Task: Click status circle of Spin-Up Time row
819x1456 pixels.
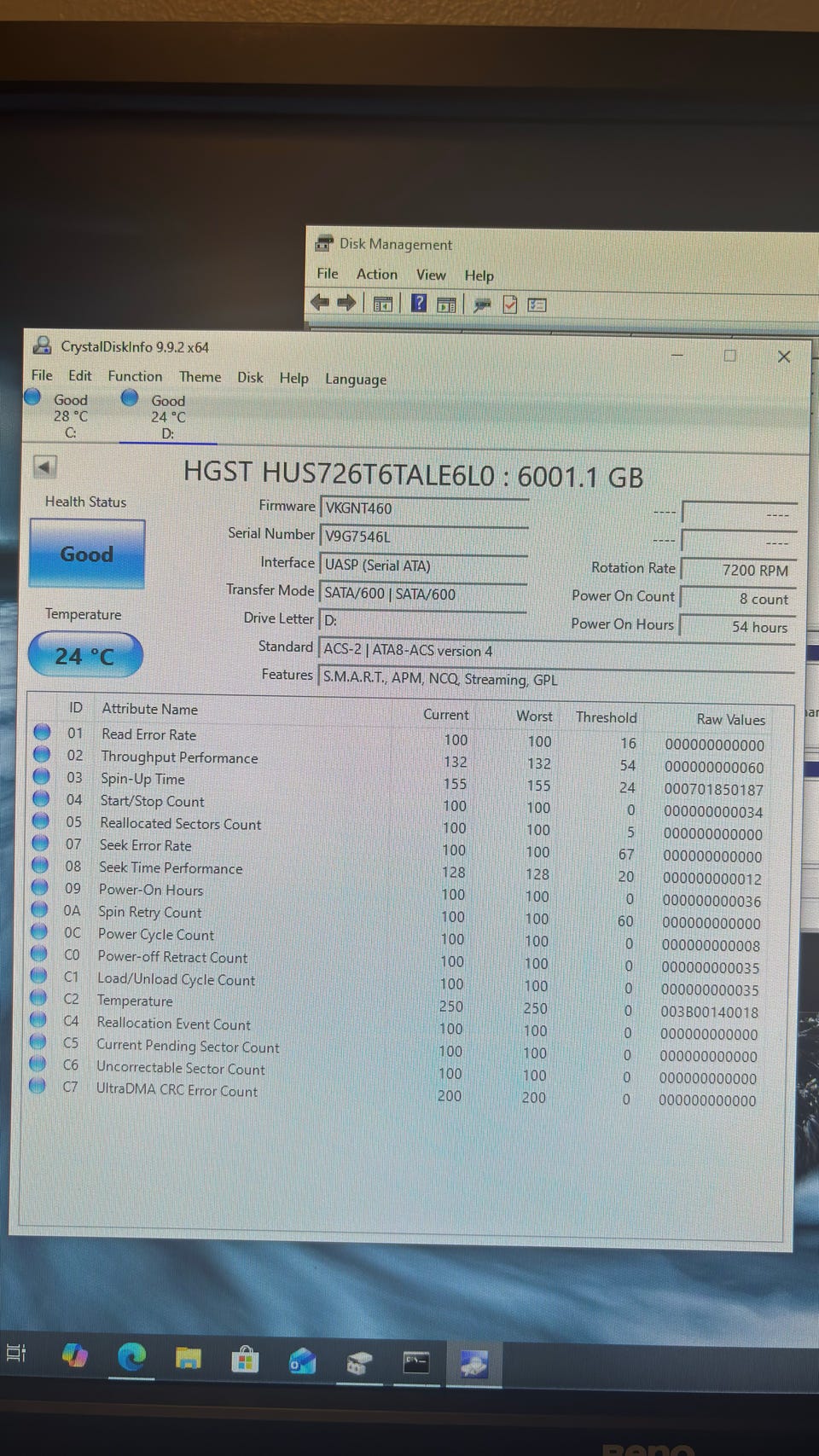Action: (x=41, y=777)
